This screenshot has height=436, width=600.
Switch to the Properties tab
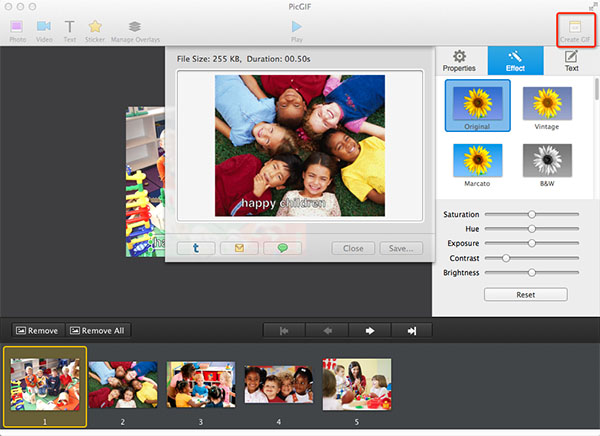[459, 60]
